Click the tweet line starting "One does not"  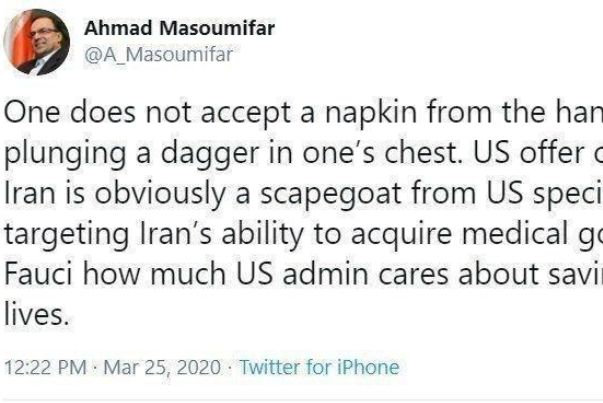point(300,115)
